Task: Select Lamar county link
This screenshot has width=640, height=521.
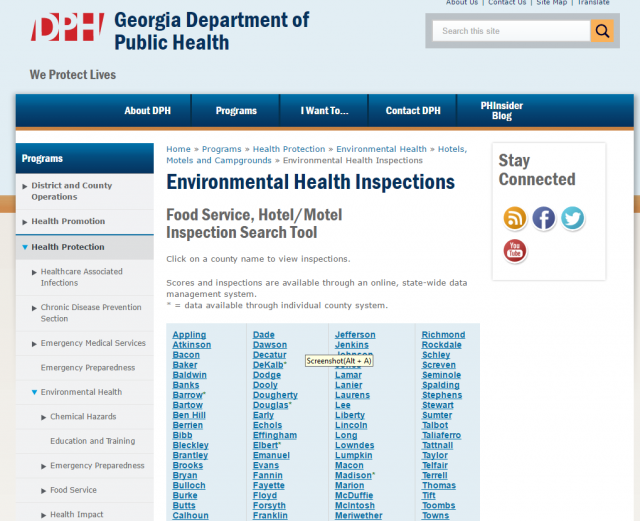Action: click(x=348, y=375)
